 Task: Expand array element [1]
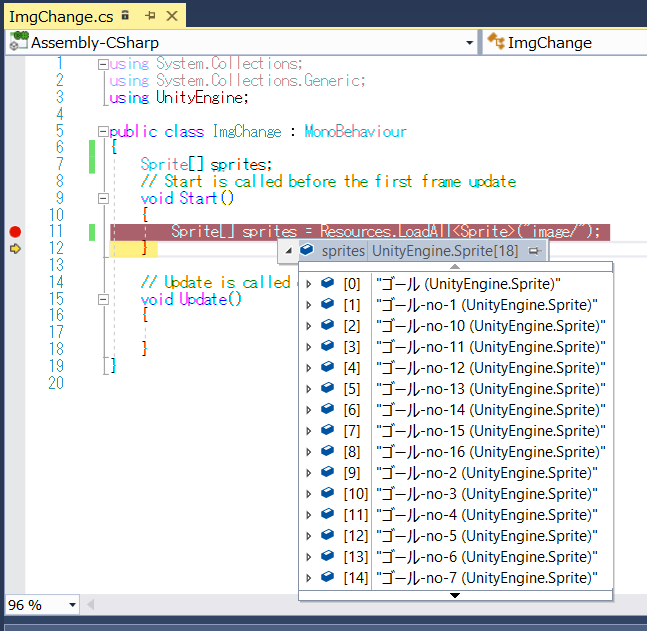(308, 305)
